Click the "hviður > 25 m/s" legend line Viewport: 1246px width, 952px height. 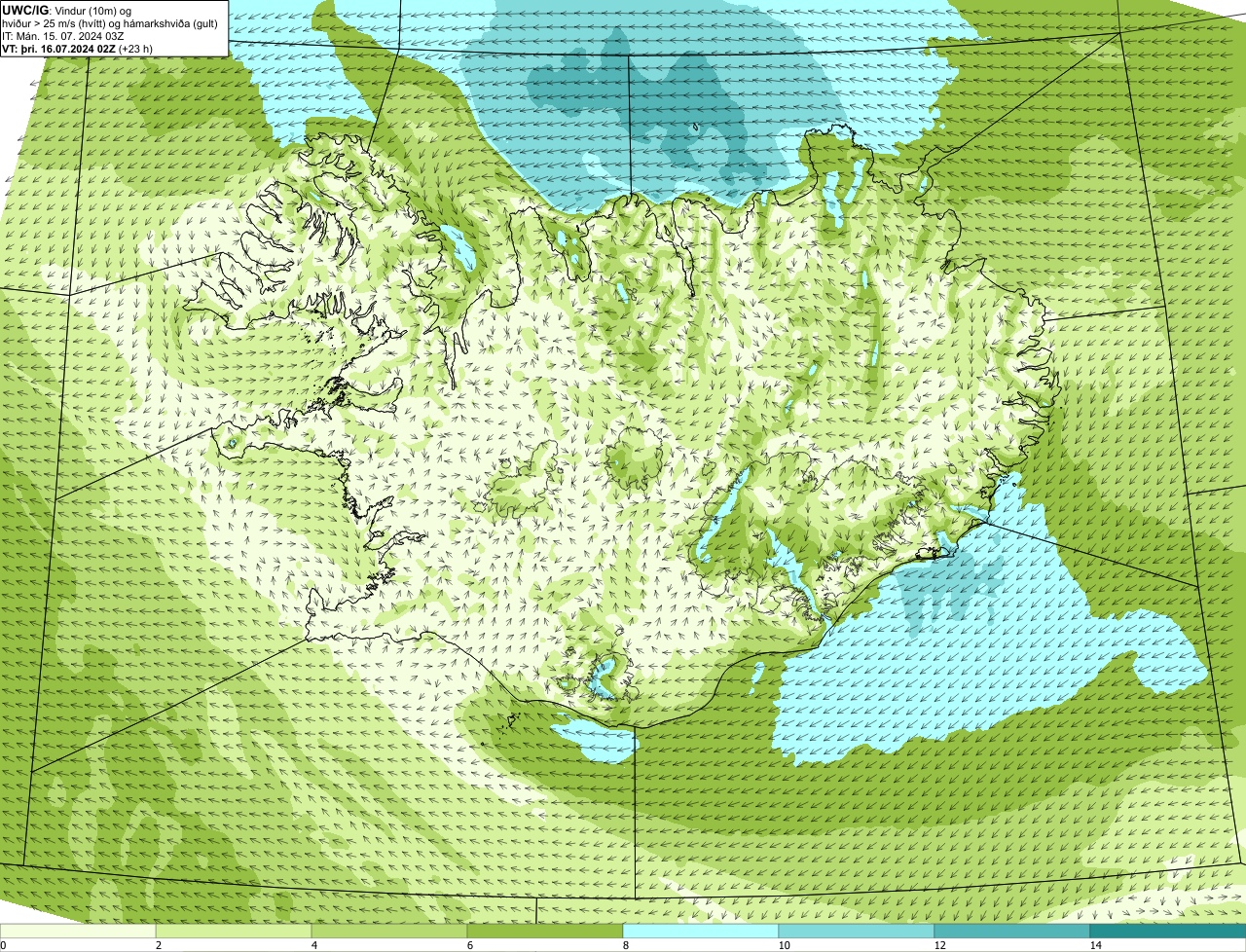110,22
